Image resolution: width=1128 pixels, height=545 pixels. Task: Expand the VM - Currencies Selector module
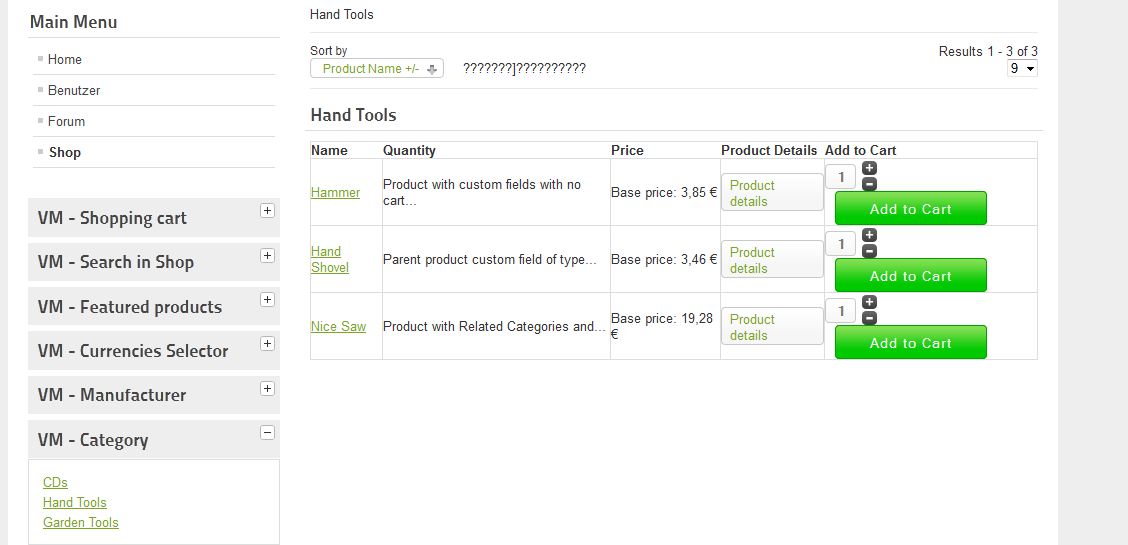click(x=267, y=343)
